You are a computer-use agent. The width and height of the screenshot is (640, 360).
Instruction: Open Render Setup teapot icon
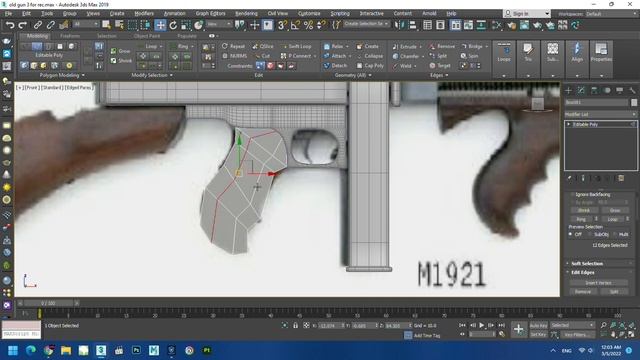click(511, 25)
